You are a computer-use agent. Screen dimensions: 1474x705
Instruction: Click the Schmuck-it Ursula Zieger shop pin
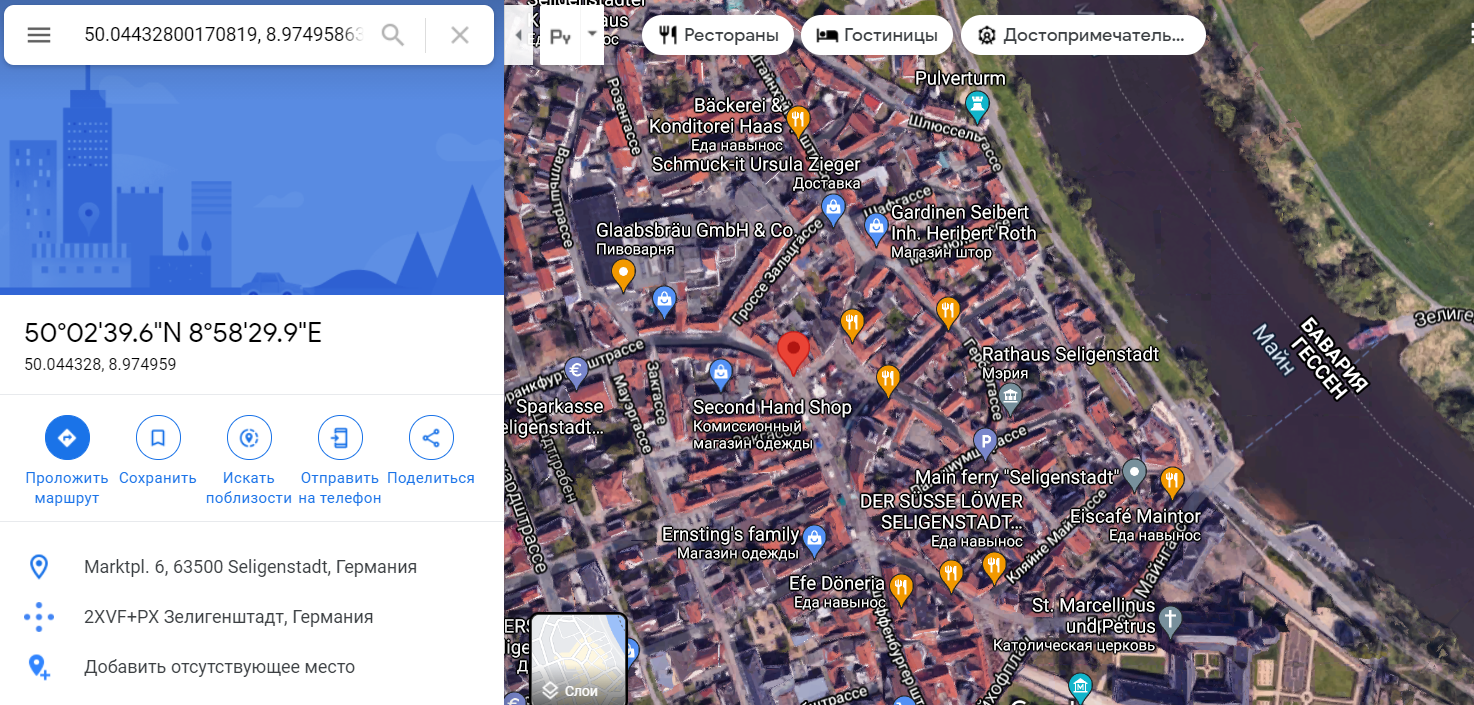[833, 208]
